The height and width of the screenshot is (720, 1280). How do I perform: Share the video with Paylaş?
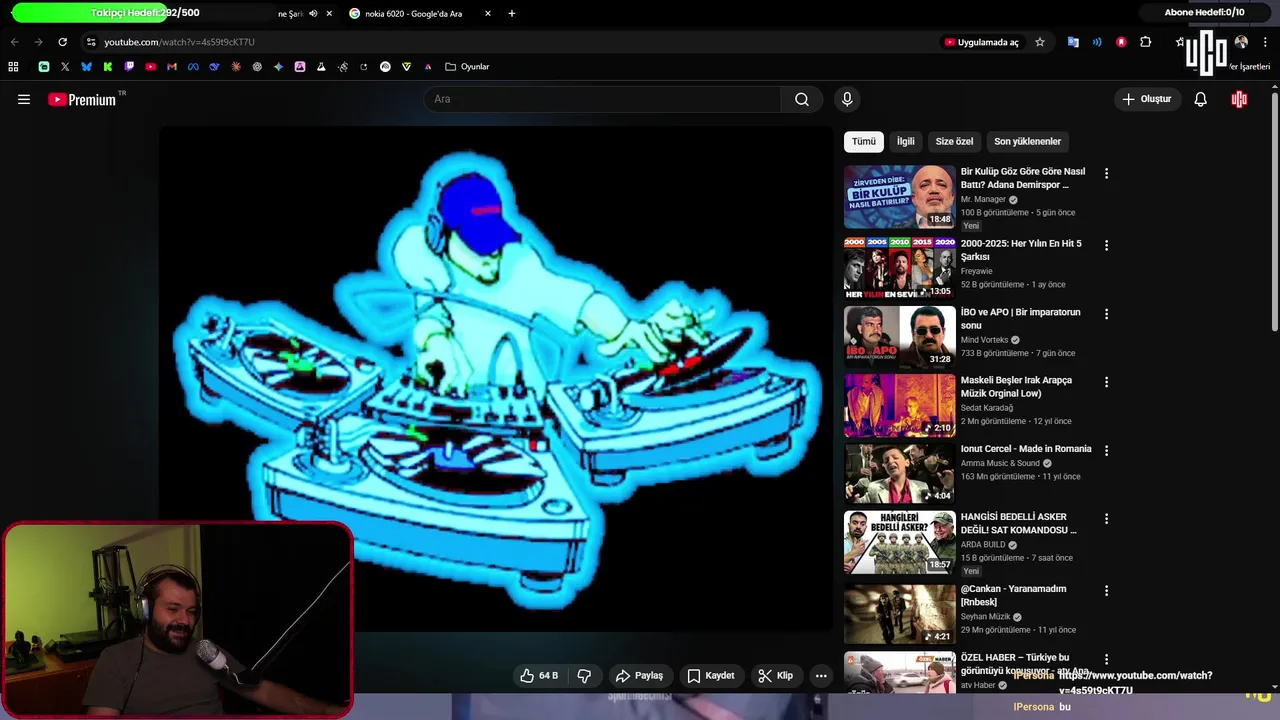[x=639, y=676]
